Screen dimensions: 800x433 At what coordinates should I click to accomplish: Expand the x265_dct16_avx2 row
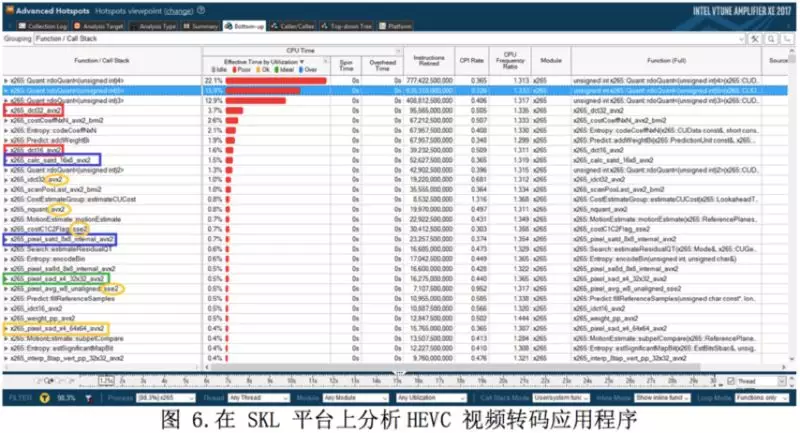tap(6, 150)
